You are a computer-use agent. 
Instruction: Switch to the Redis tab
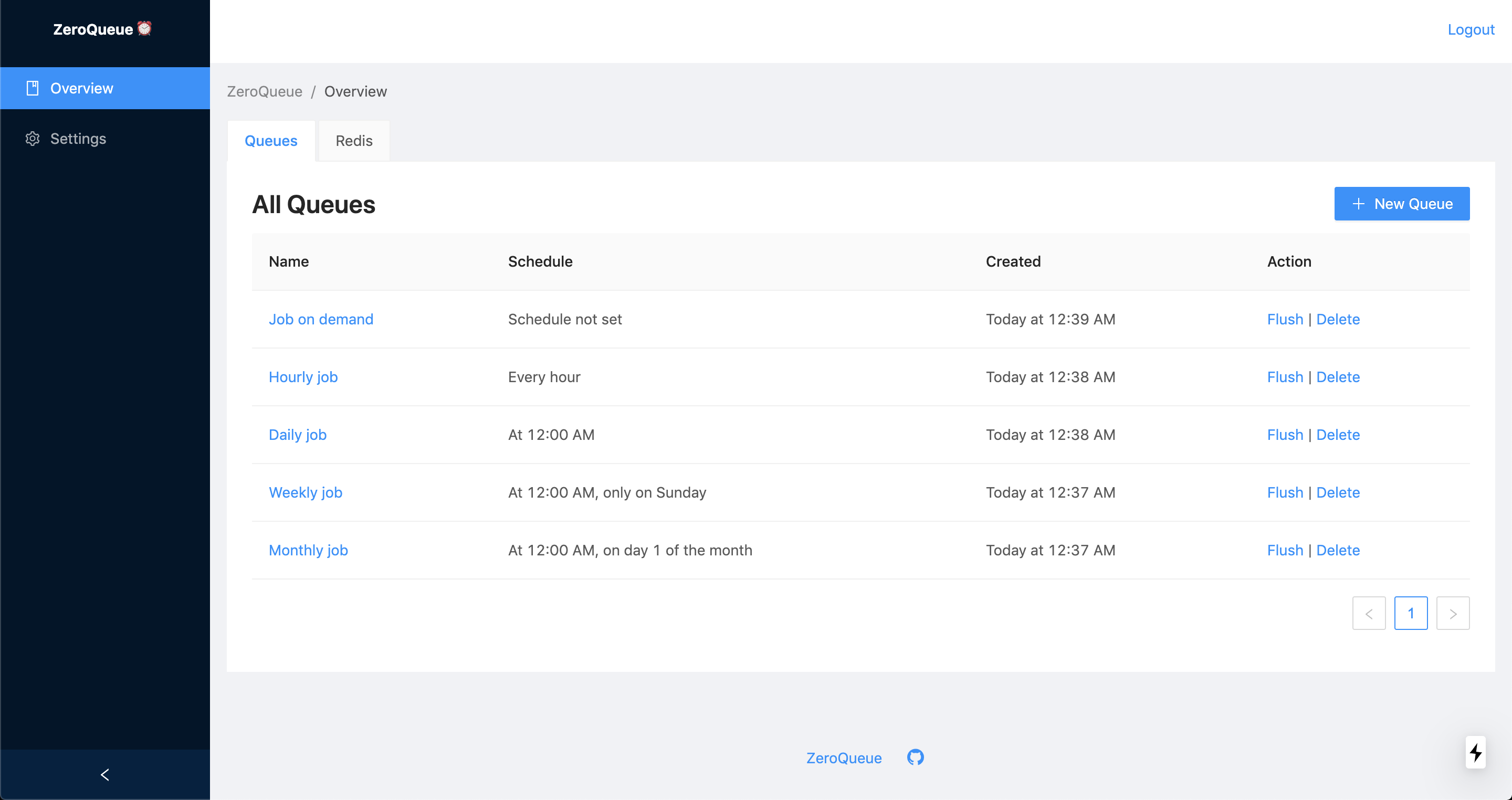(x=353, y=141)
